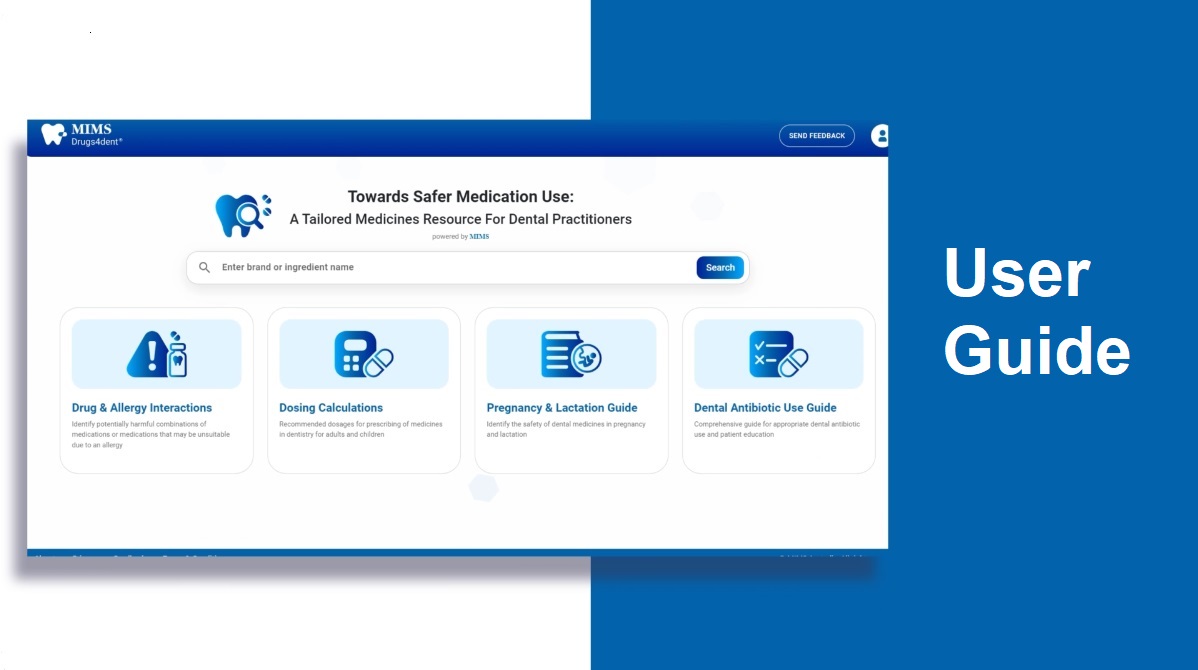Click the magnifying glass in search bar

pyautogui.click(x=205, y=268)
